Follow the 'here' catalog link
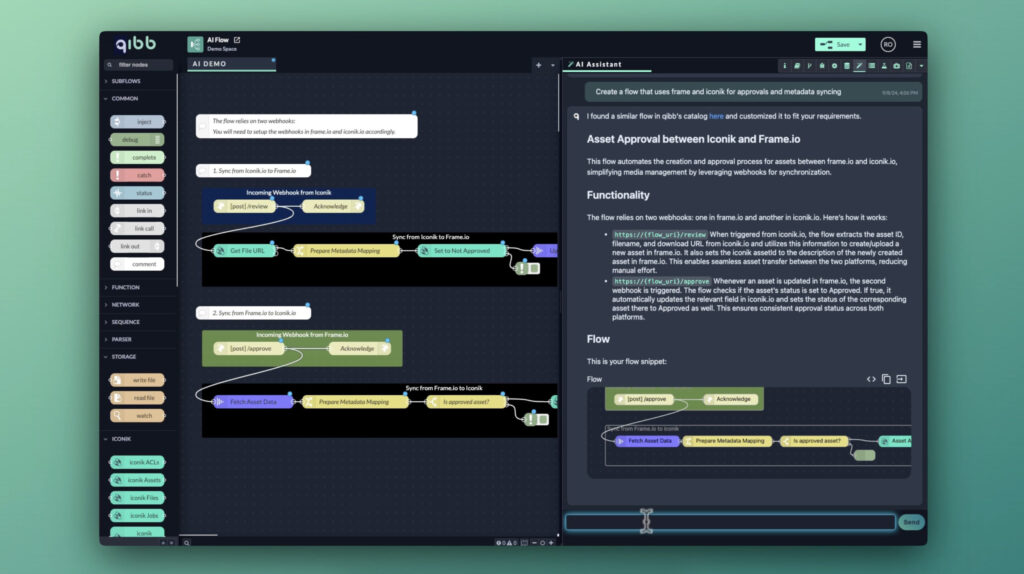Viewport: 1024px width, 574px height. pos(716,116)
